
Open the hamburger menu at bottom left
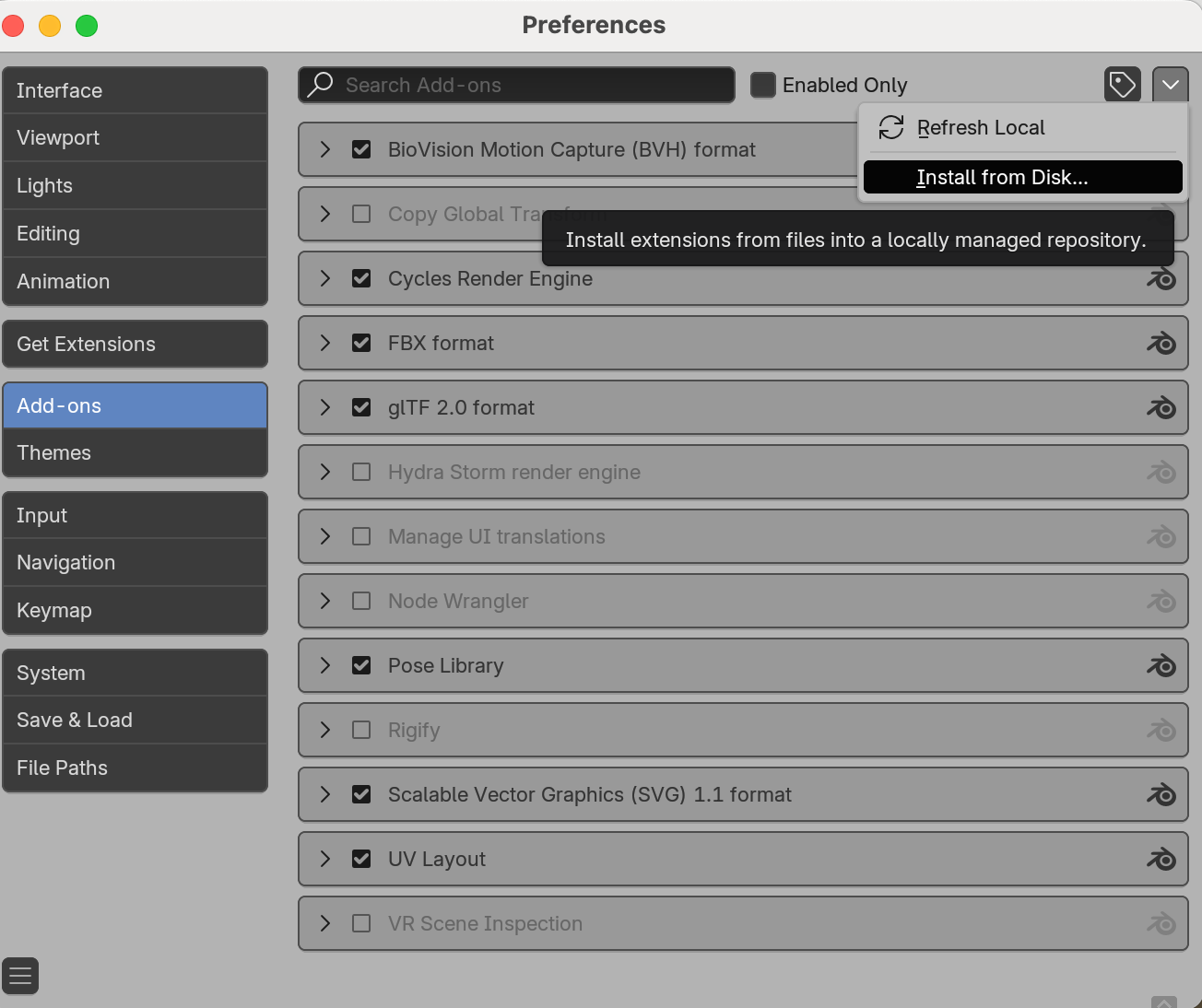pos(19,976)
